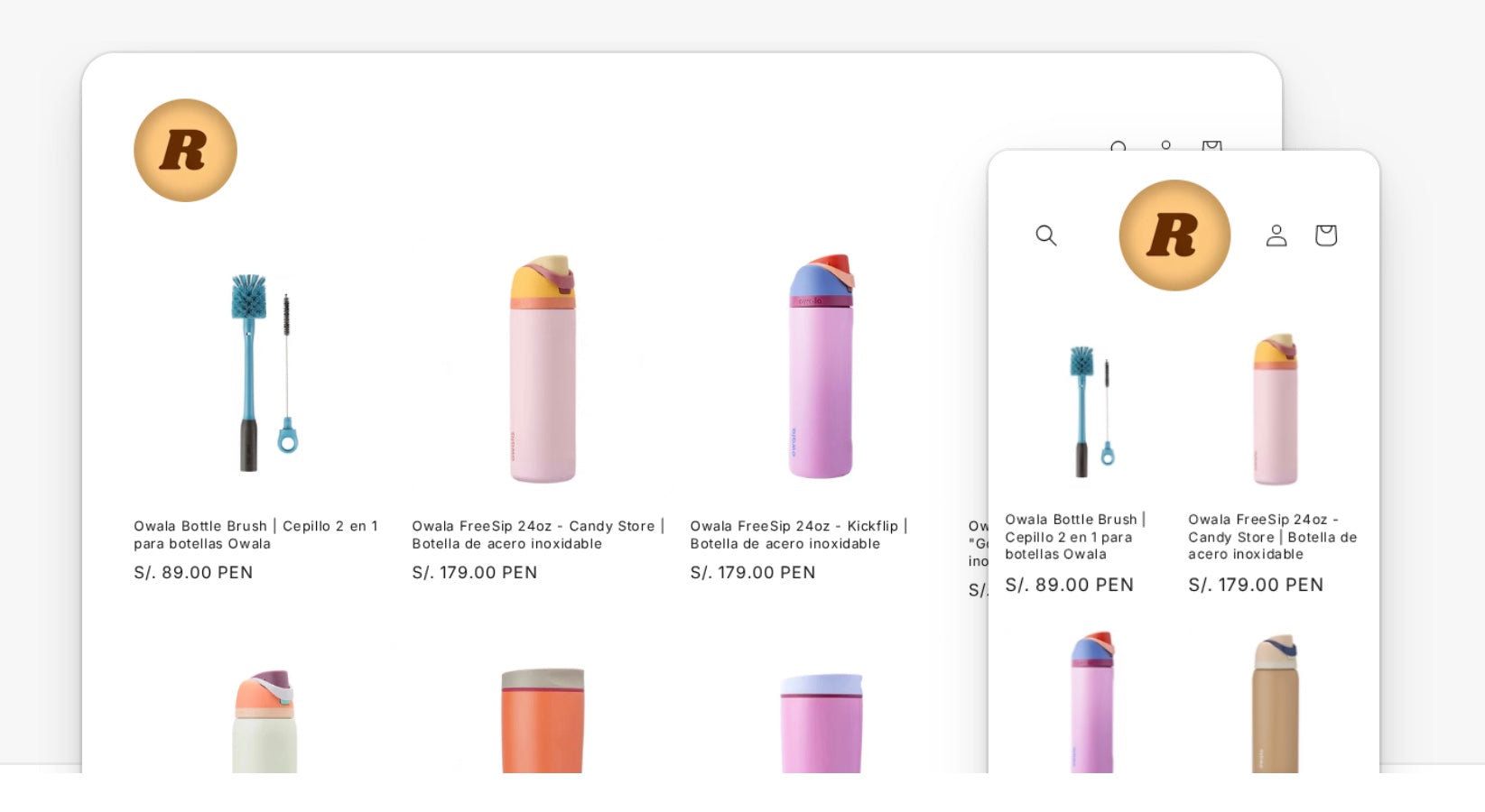Open the shopping cart icon in mobile preview
Screen dimensions: 1485x812
point(1325,235)
